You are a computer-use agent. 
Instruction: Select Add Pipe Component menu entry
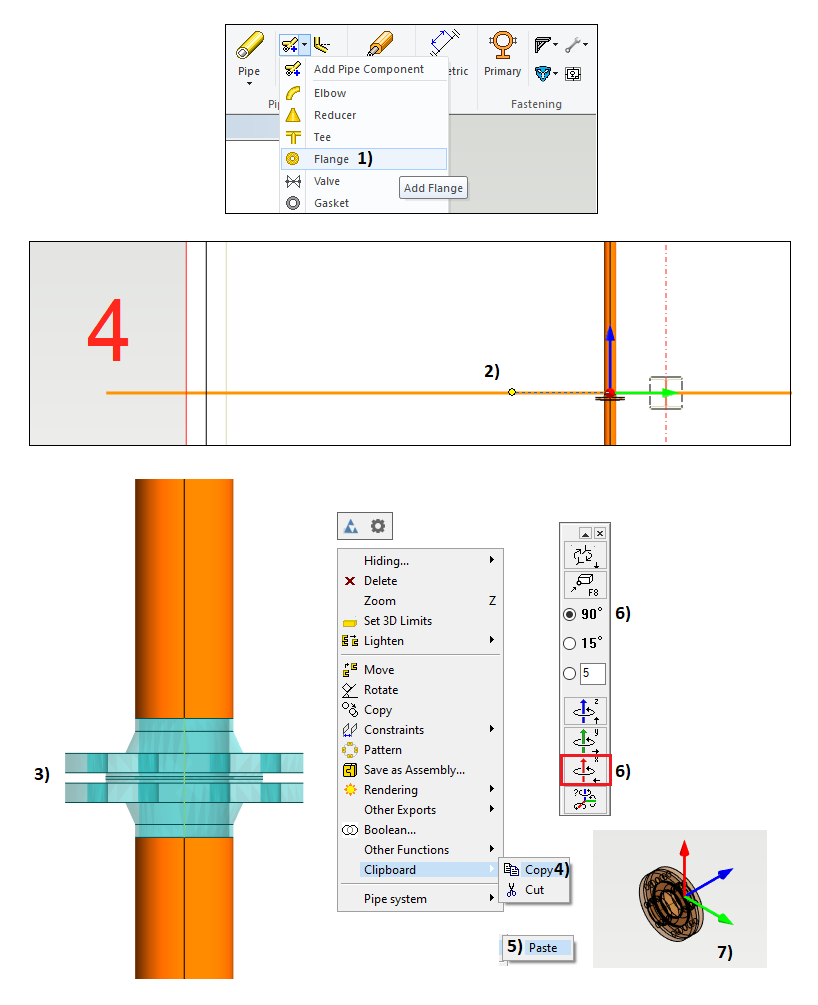click(364, 69)
